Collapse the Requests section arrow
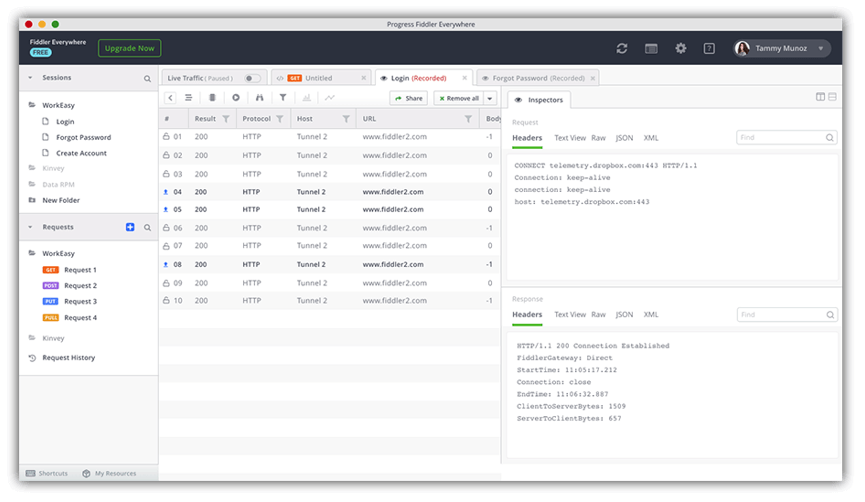Viewport: 865px width, 502px height. pos(30,227)
